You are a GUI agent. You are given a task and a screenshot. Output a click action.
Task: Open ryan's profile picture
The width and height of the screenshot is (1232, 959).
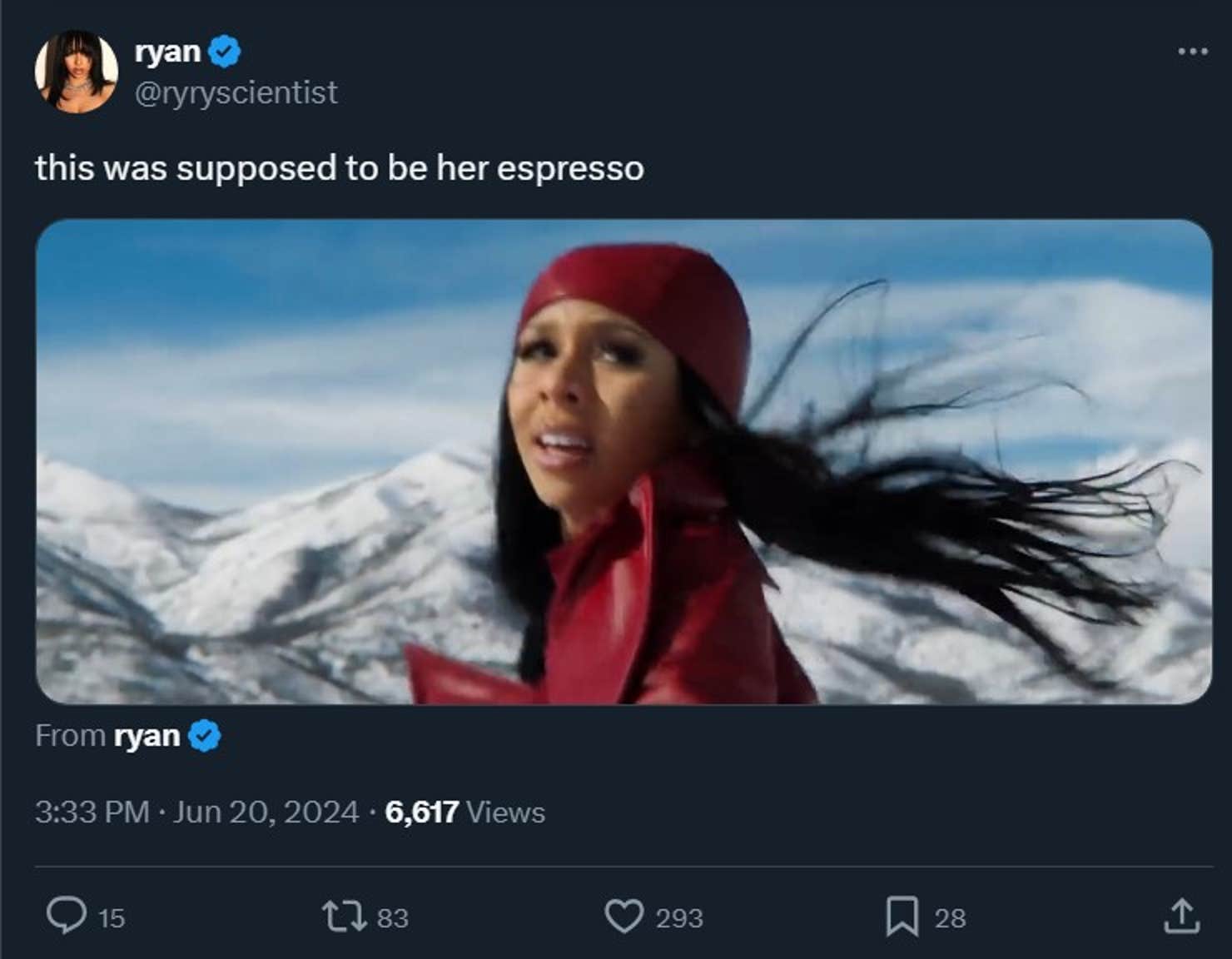click(75, 71)
